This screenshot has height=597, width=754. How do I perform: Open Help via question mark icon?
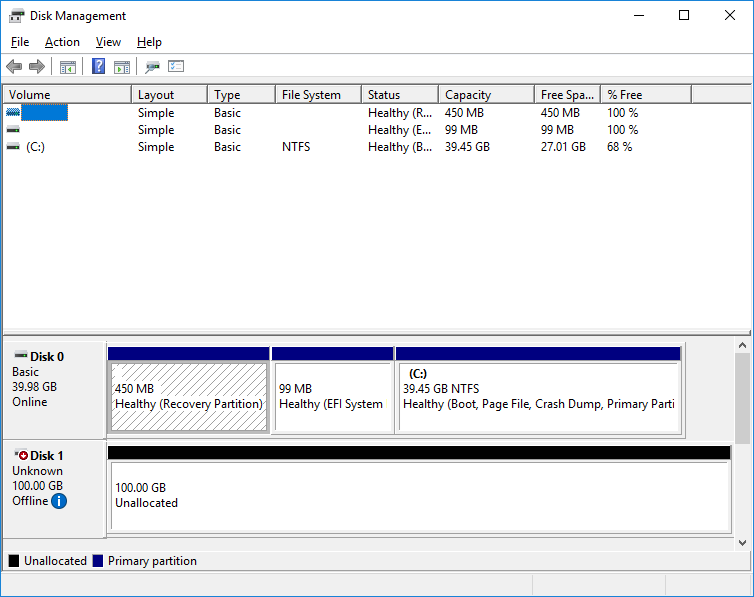[x=99, y=66]
